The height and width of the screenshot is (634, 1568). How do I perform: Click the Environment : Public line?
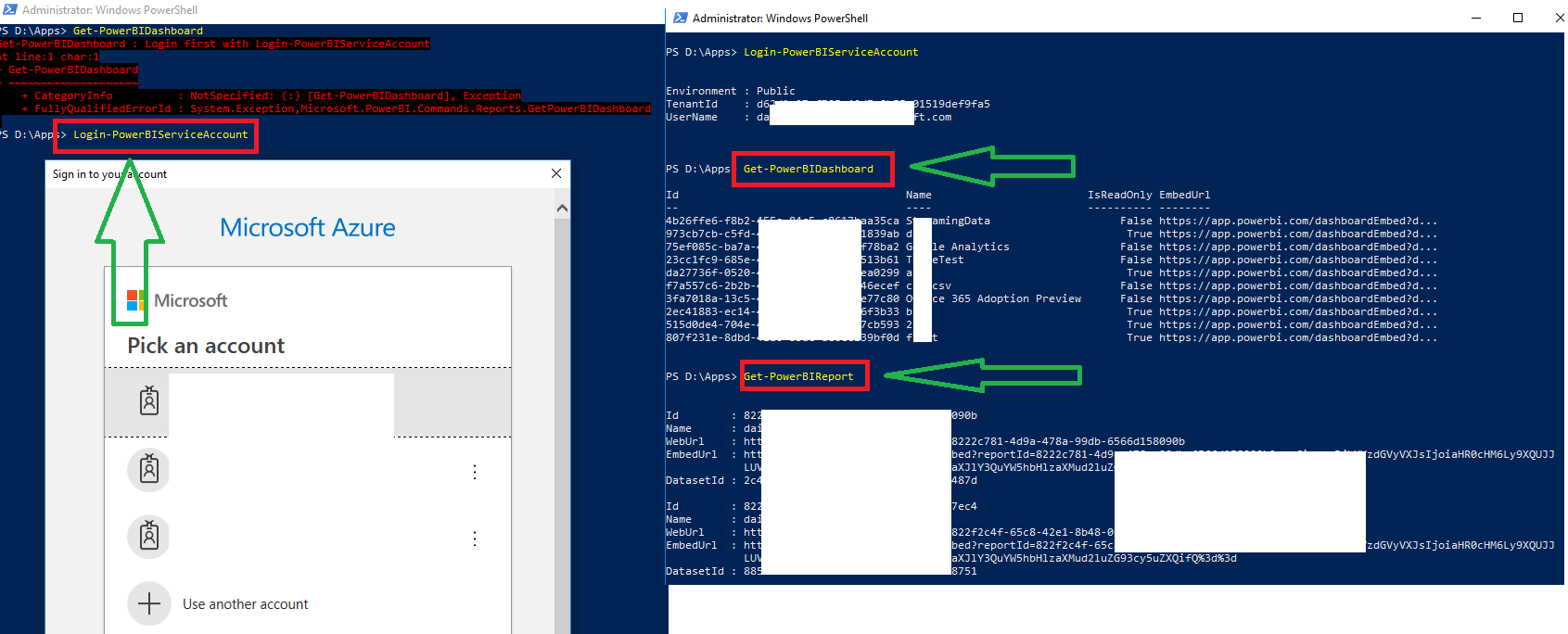[x=731, y=91]
